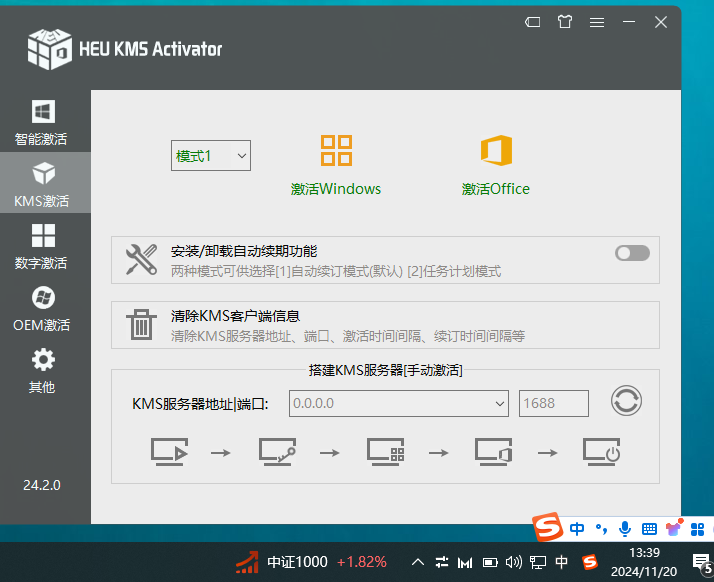This screenshot has width=714, height=582.
Task: Open the hamburger menu in title bar
Action: [x=597, y=22]
